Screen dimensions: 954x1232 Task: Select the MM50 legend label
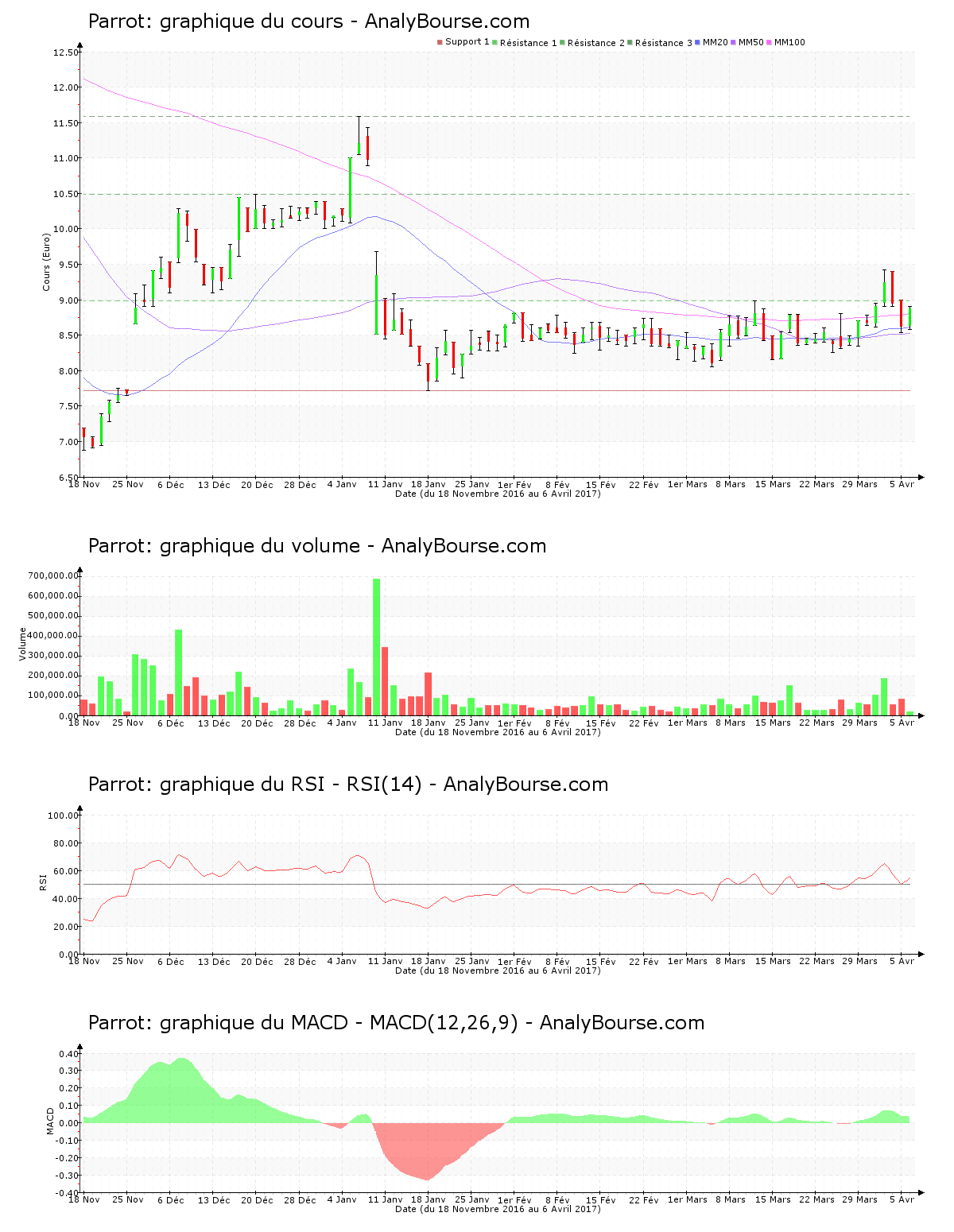click(751, 42)
